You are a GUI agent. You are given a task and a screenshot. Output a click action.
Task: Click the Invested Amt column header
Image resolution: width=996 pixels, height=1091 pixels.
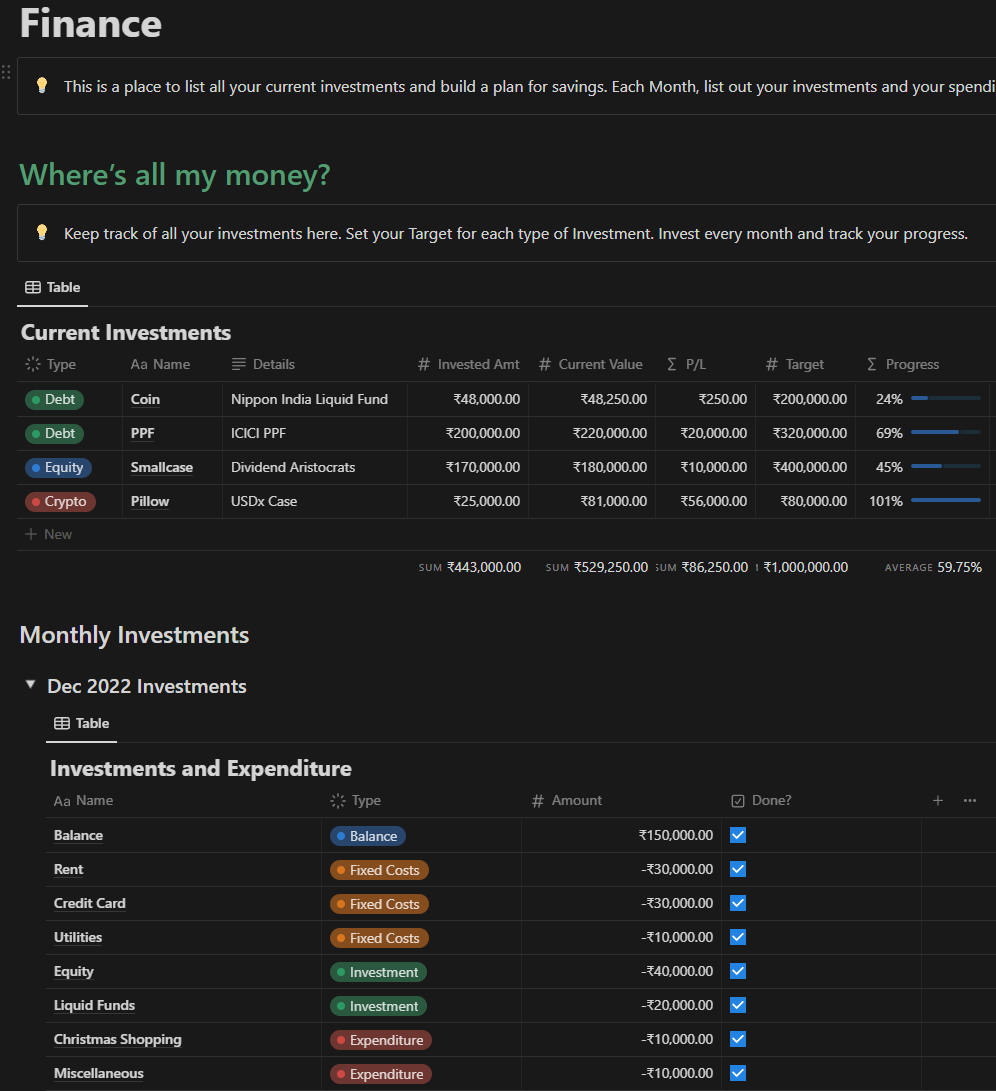click(468, 364)
